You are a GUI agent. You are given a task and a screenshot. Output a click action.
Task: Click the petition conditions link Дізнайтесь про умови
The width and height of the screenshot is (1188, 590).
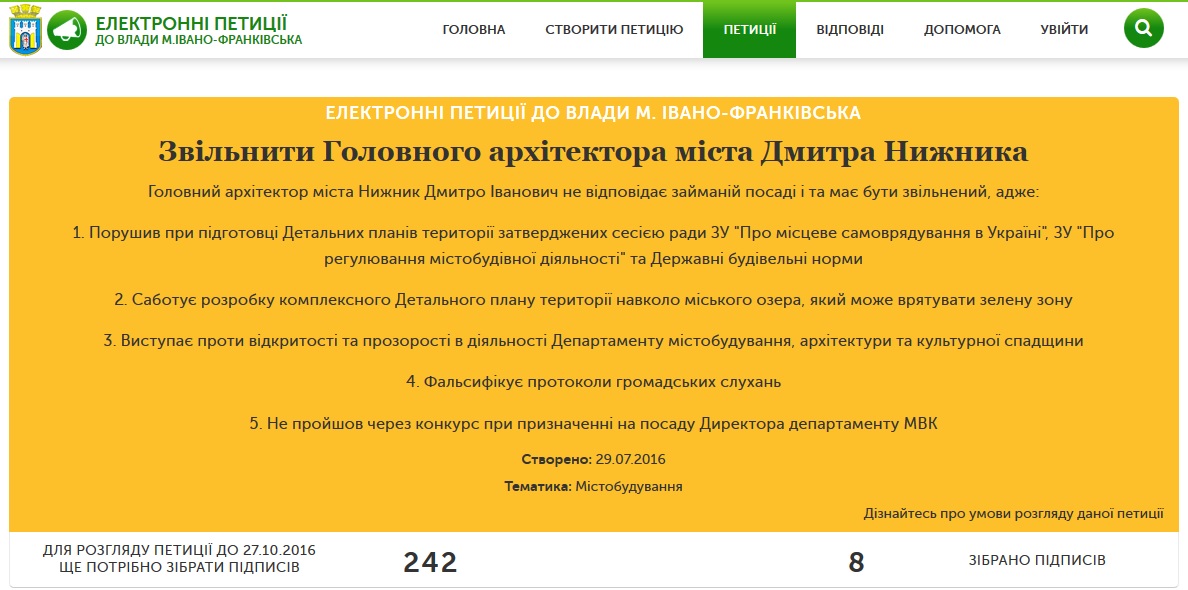click(1014, 514)
